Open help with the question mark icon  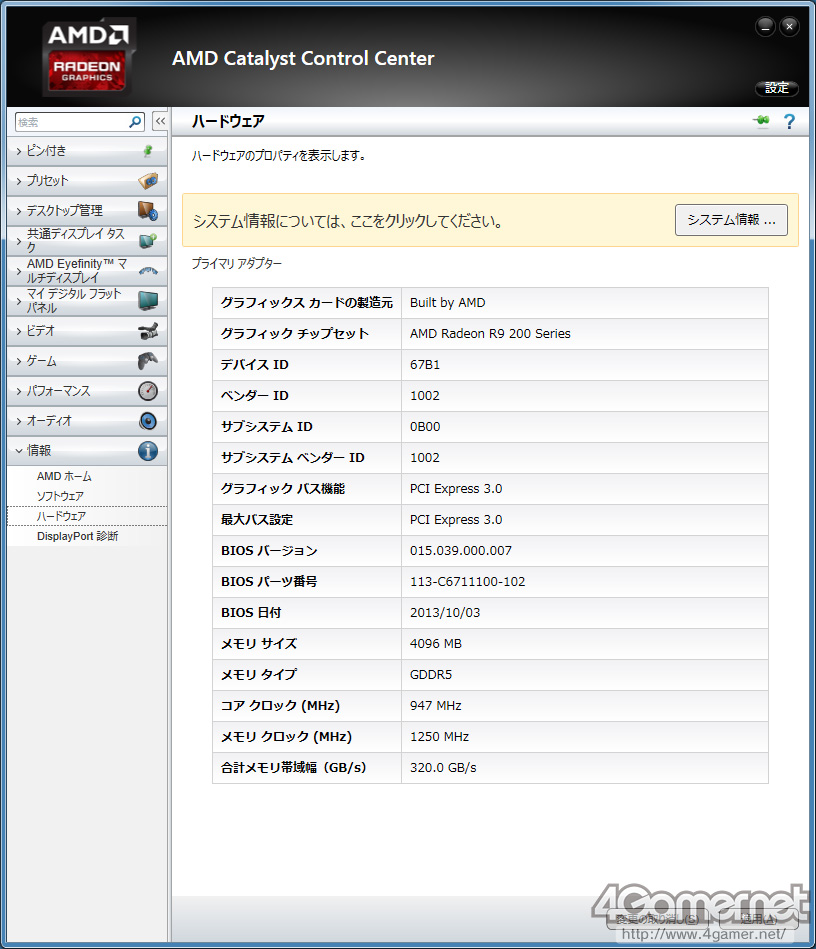click(789, 122)
